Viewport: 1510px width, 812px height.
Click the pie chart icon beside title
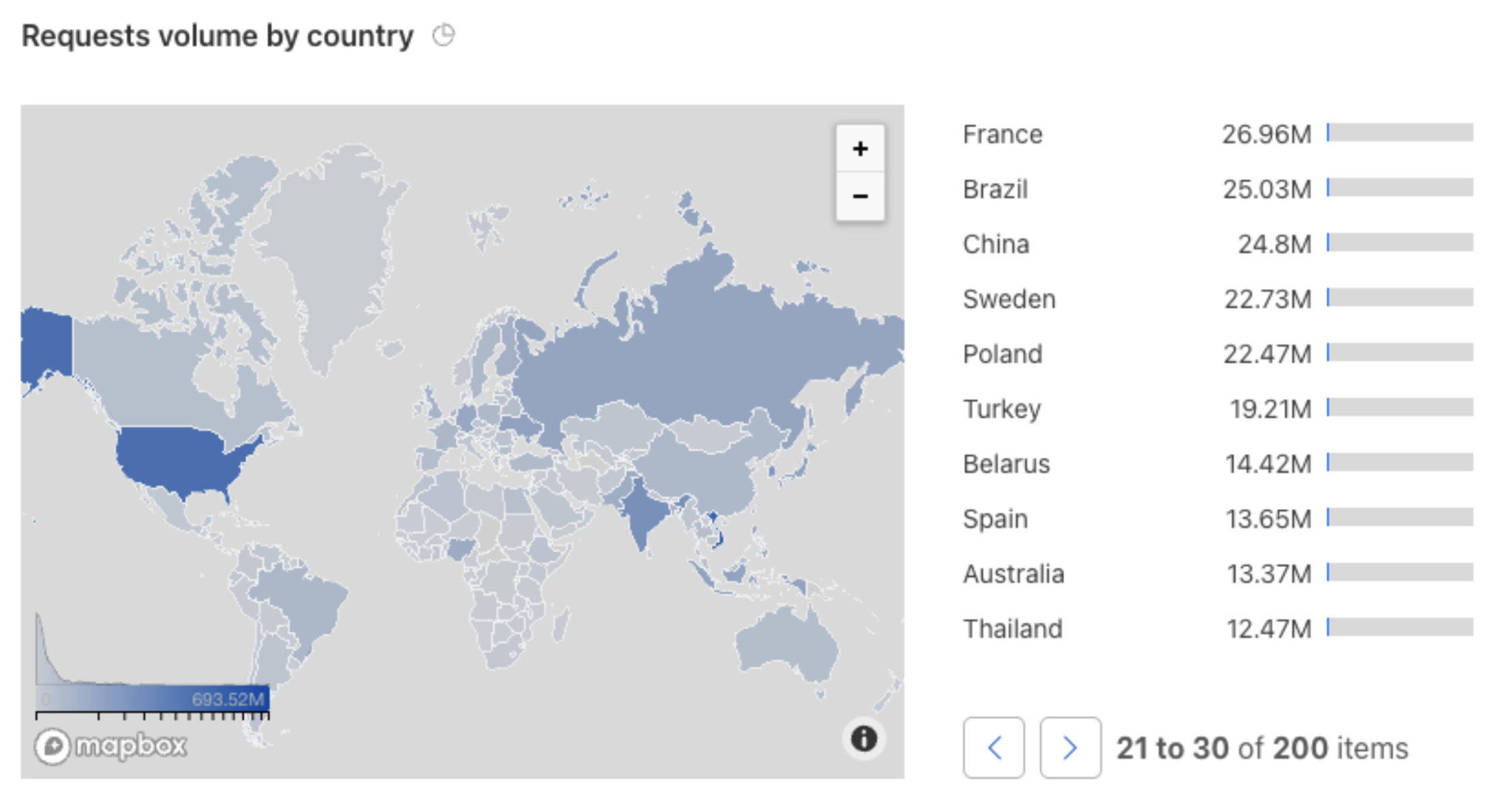[x=443, y=35]
